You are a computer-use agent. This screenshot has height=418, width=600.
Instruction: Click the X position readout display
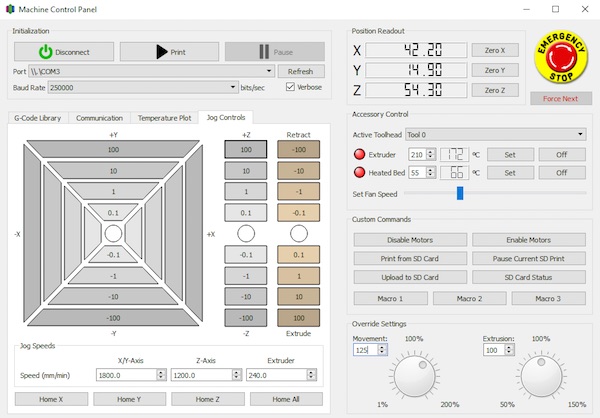(x=416, y=50)
